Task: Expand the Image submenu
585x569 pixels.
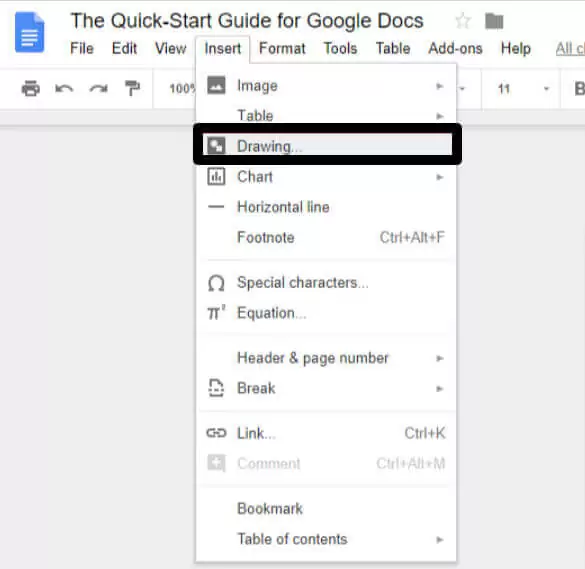Action: (326, 86)
